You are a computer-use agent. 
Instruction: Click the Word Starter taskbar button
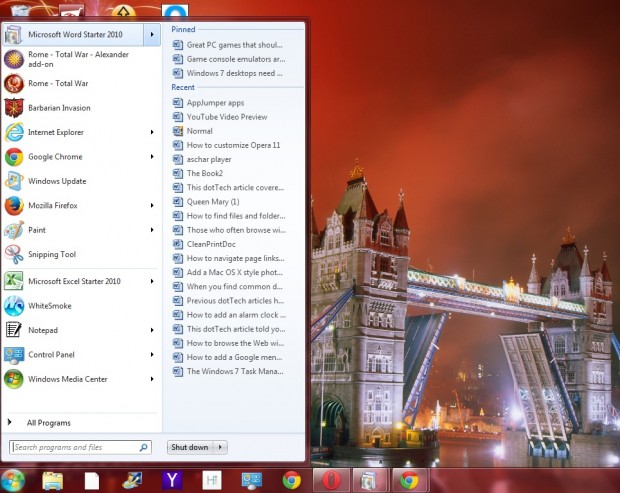pos(370,481)
